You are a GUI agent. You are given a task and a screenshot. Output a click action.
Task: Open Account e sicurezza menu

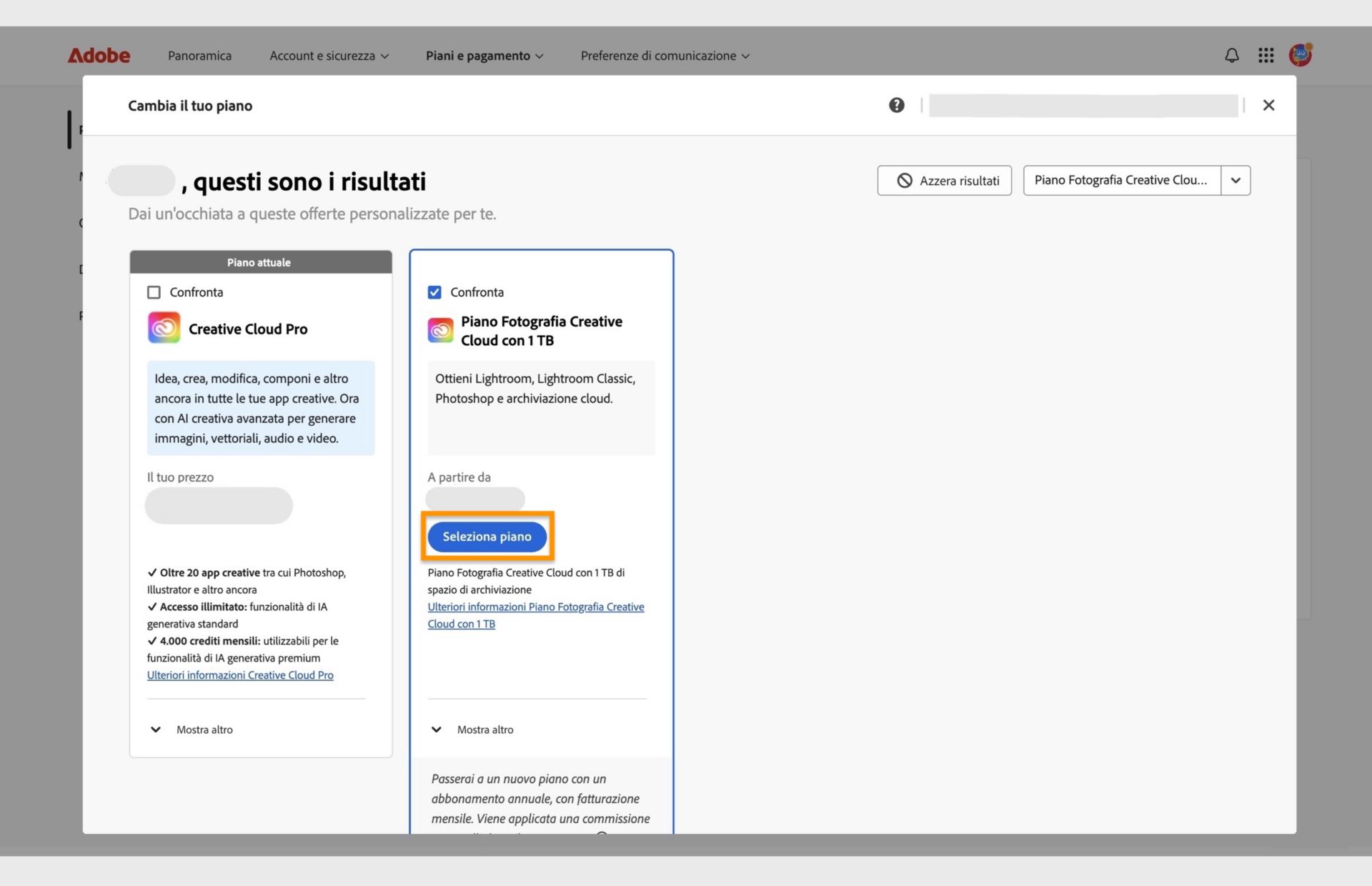coord(329,56)
